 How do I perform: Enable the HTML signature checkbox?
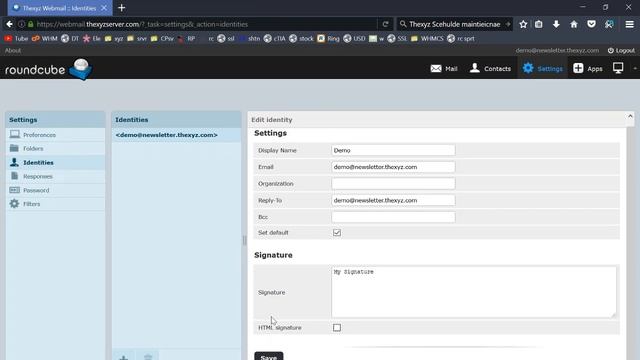point(337,328)
